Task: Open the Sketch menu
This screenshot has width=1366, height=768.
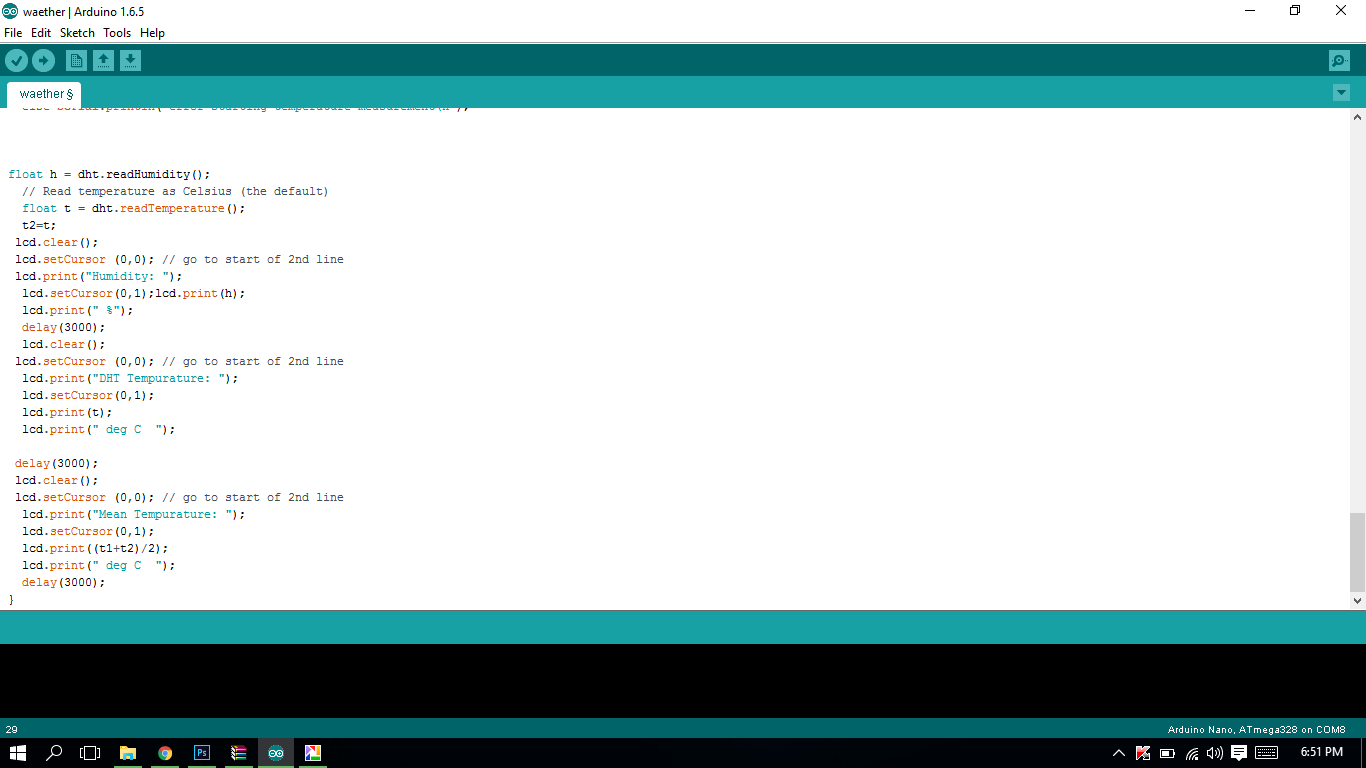Action: (x=77, y=33)
